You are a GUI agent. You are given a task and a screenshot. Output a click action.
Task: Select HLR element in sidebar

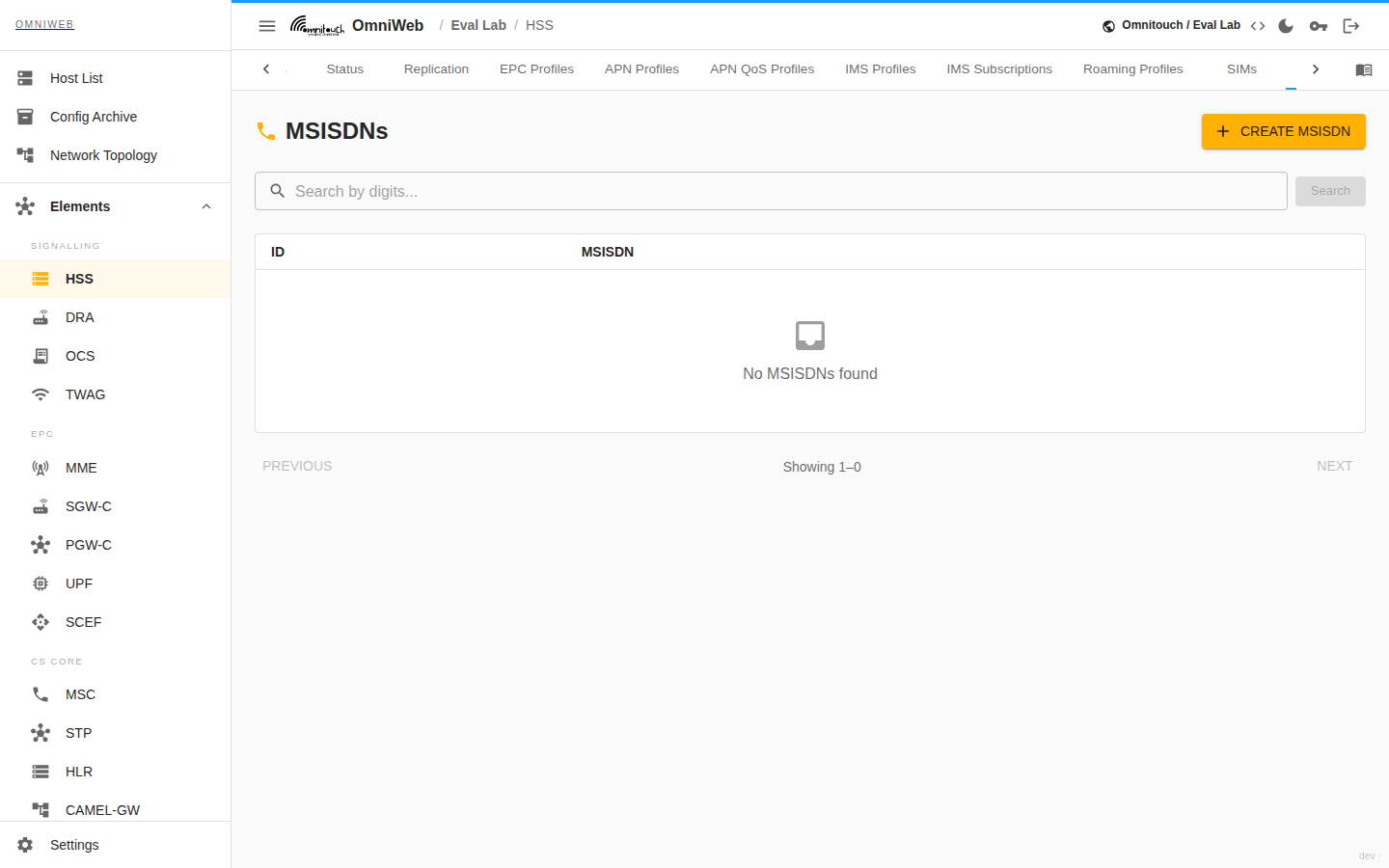pos(116,772)
